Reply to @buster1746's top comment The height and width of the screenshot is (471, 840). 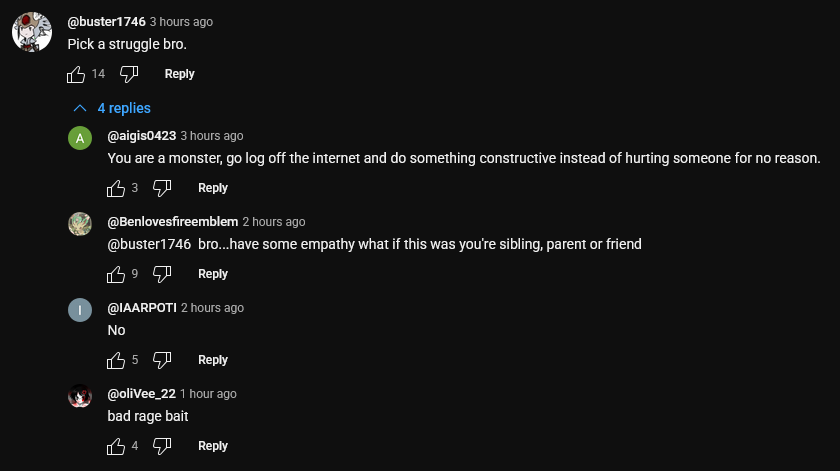pos(179,74)
